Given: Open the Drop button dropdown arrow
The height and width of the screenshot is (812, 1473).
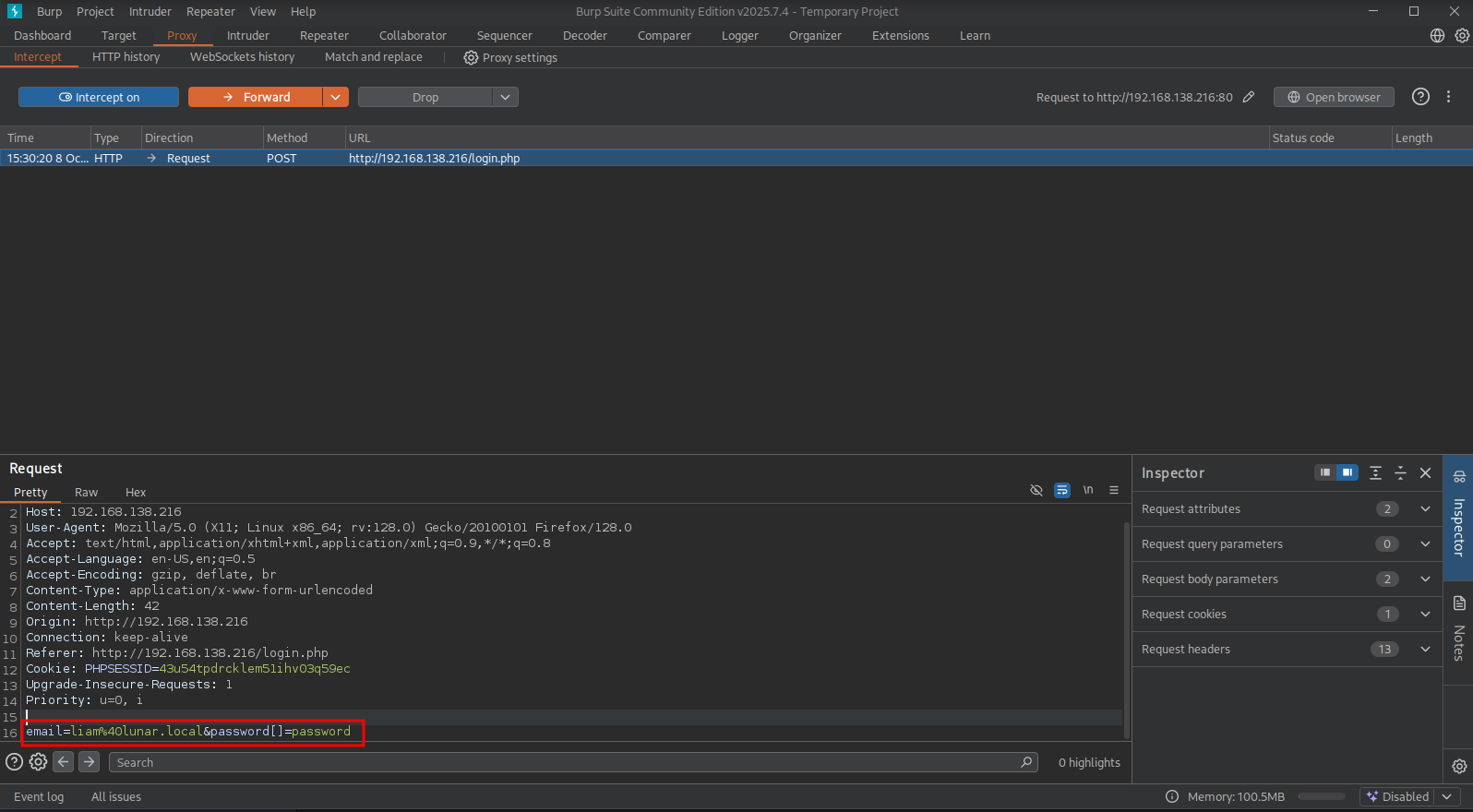Looking at the screenshot, I should [505, 97].
